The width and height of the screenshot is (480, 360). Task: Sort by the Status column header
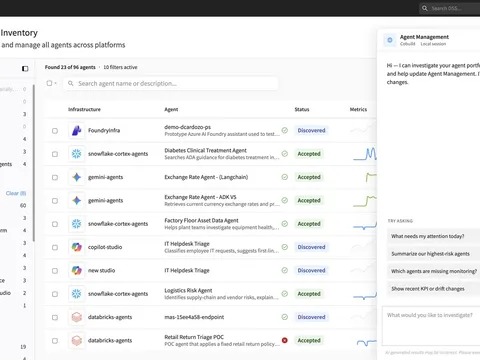click(x=302, y=109)
